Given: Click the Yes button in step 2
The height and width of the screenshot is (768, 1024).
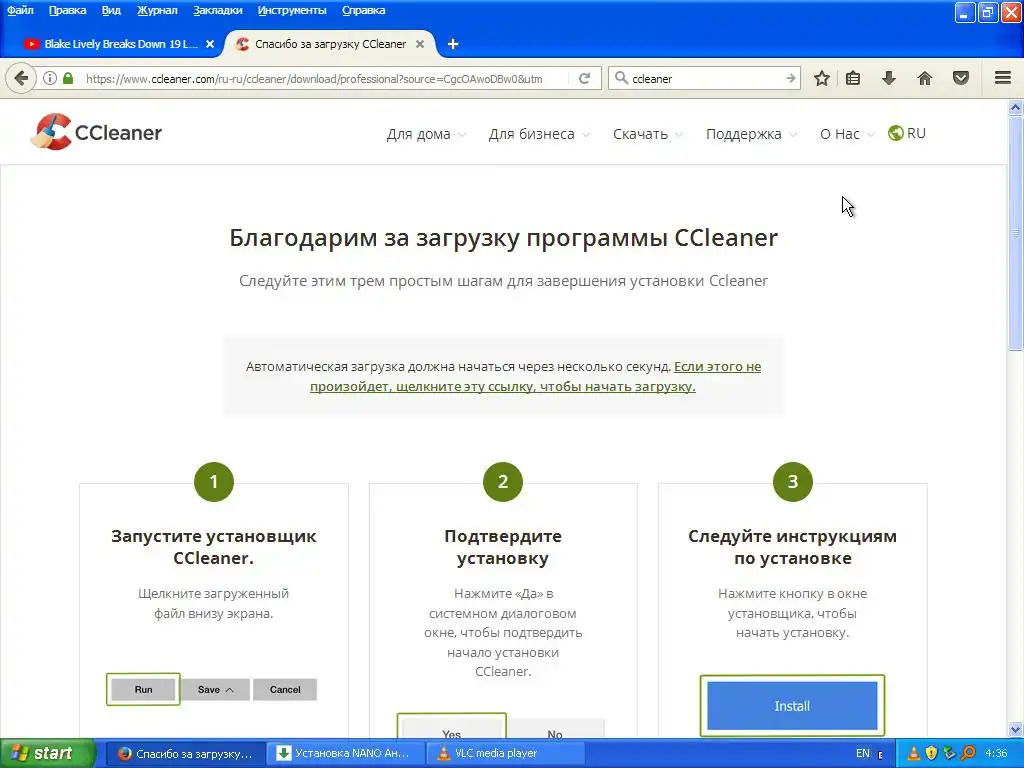Looking at the screenshot, I should point(451,729).
